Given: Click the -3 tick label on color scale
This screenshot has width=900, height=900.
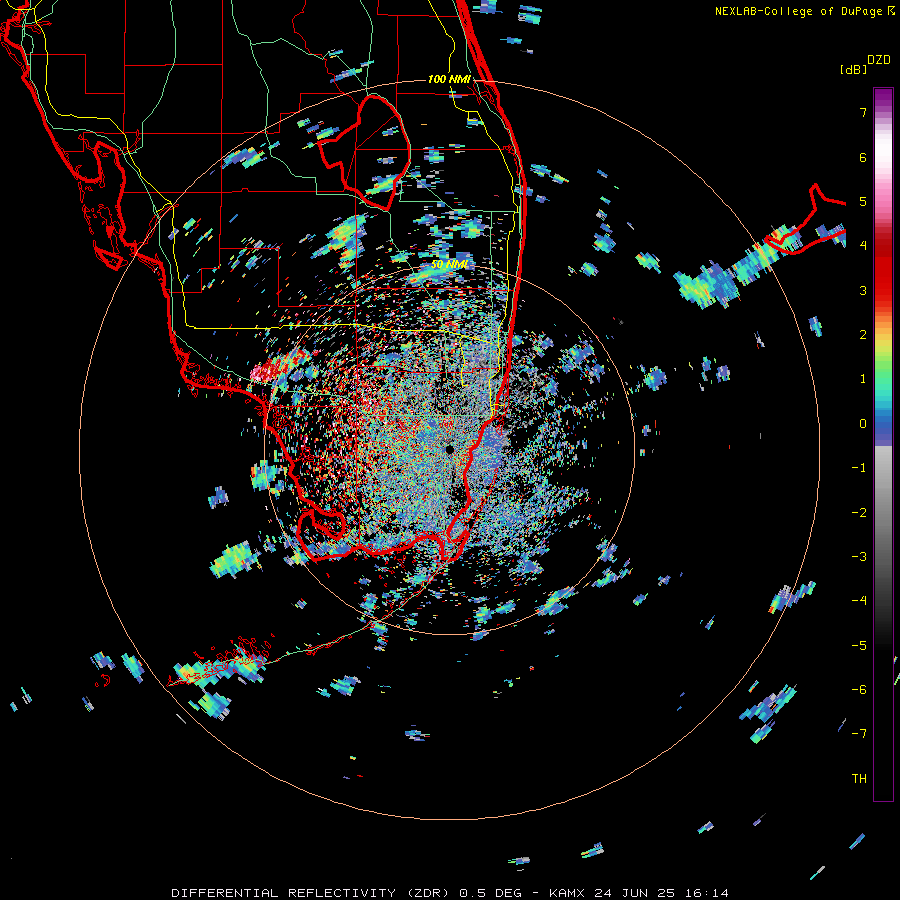Looking at the screenshot, I should pyautogui.click(x=859, y=557).
